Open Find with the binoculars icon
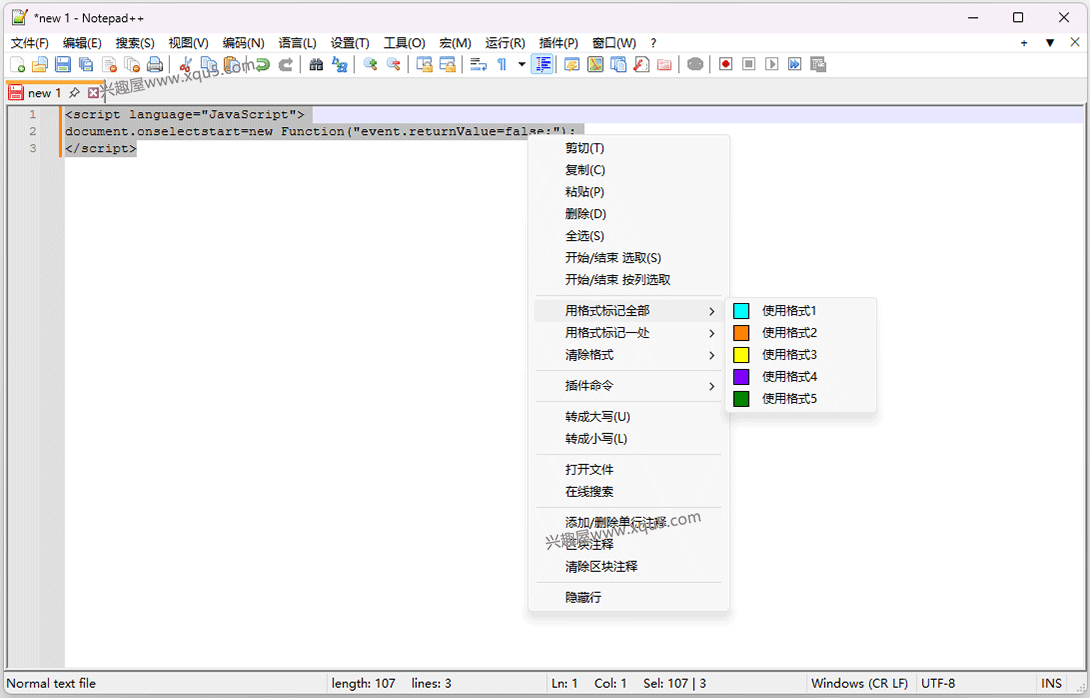The width and height of the screenshot is (1090, 698). pyautogui.click(x=316, y=65)
